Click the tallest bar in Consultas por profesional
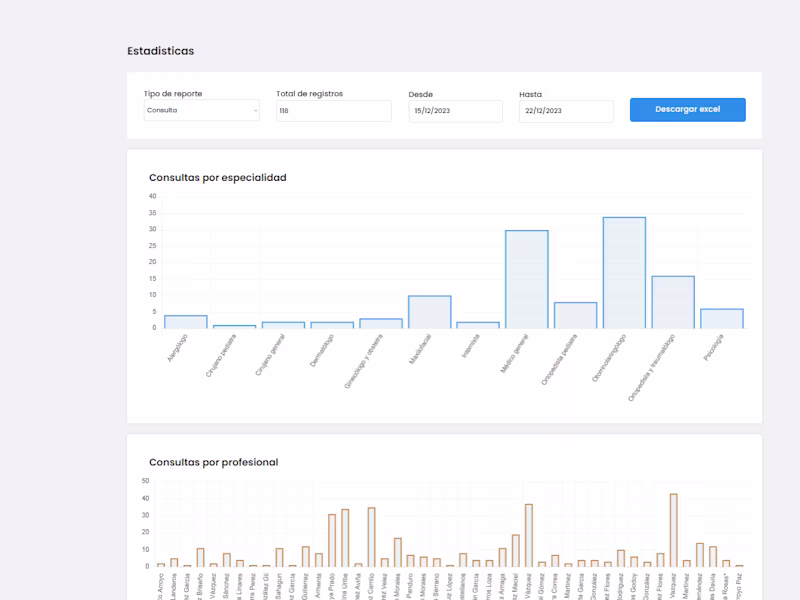 (x=673, y=530)
